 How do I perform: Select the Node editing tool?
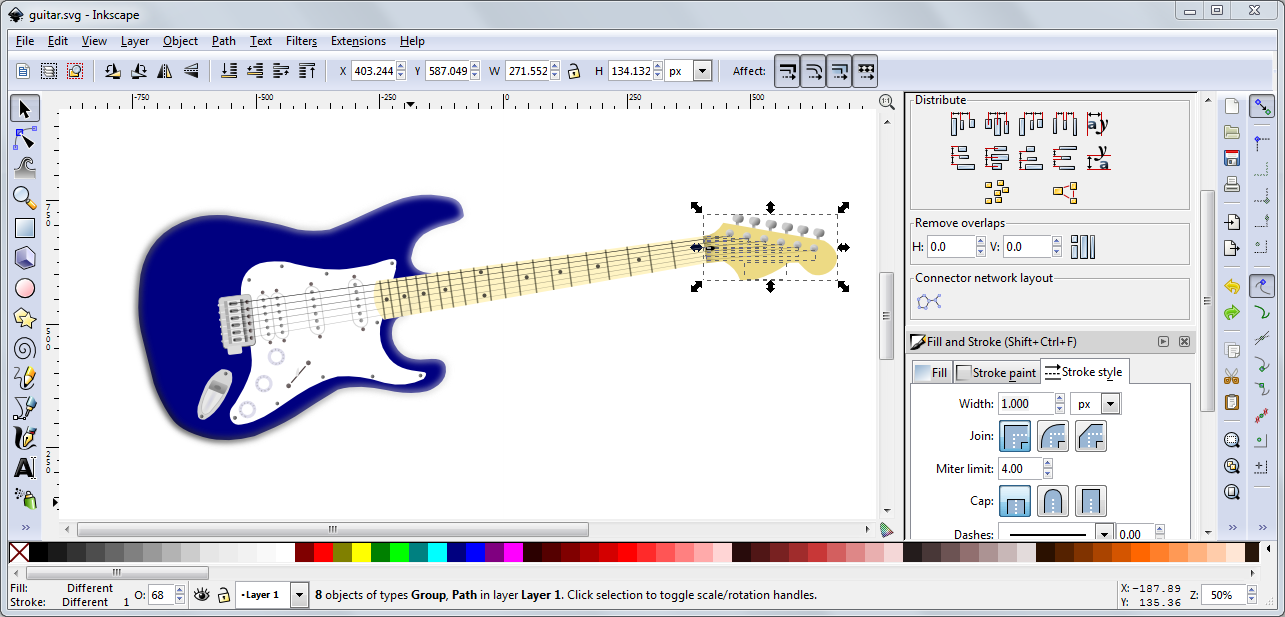point(25,138)
